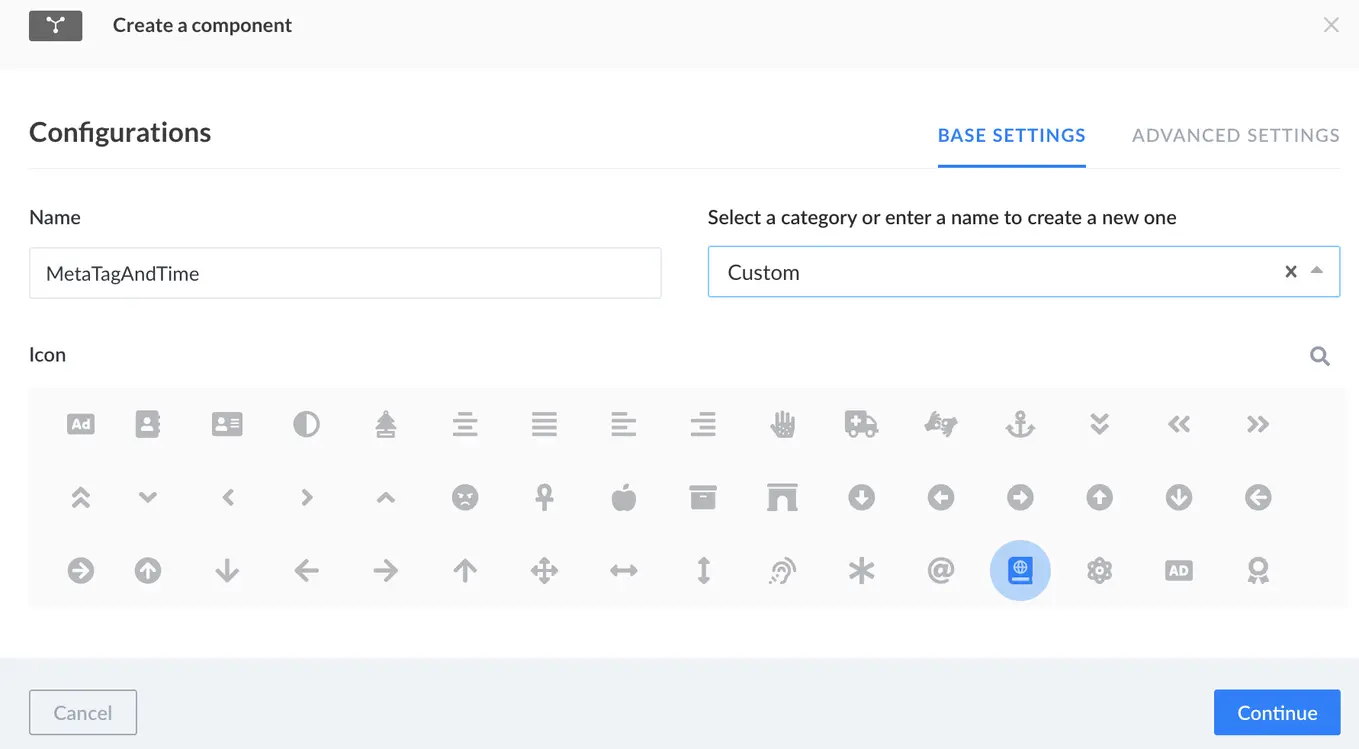The image size is (1359, 749).
Task: Choose the align-center icon
Action: tap(465, 423)
